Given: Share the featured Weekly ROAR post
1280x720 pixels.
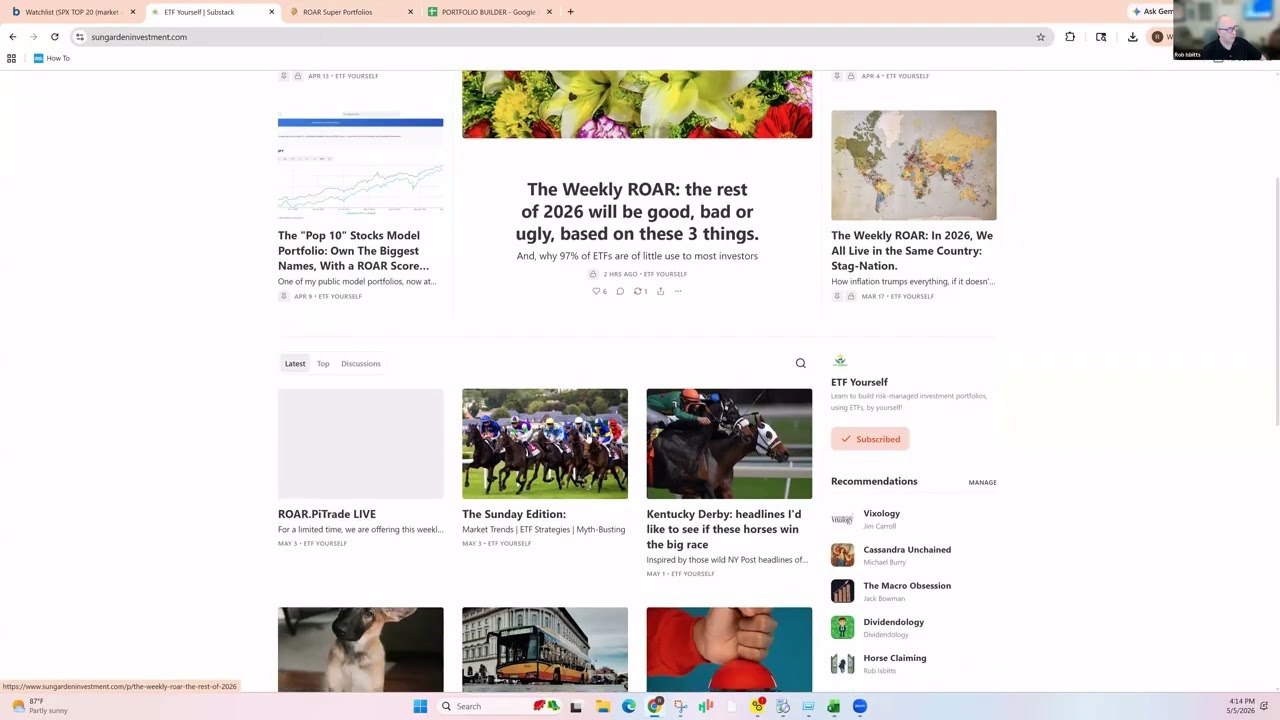Looking at the screenshot, I should (660, 291).
